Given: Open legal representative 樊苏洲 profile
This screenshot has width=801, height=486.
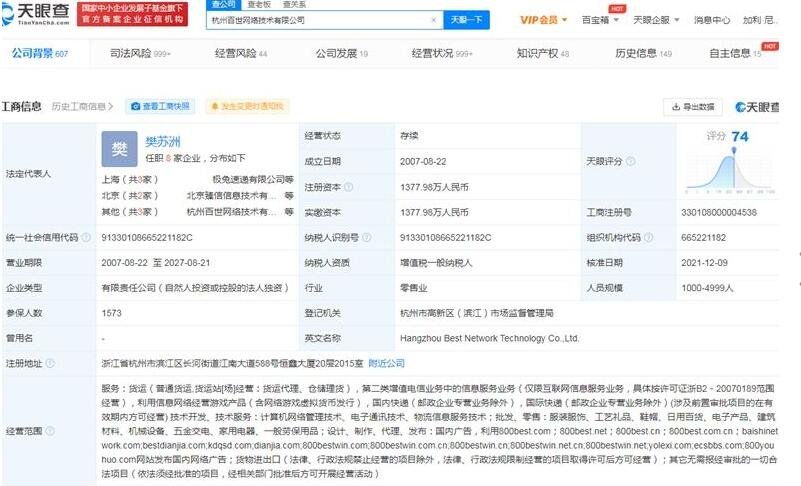Looking at the screenshot, I should [163, 141].
